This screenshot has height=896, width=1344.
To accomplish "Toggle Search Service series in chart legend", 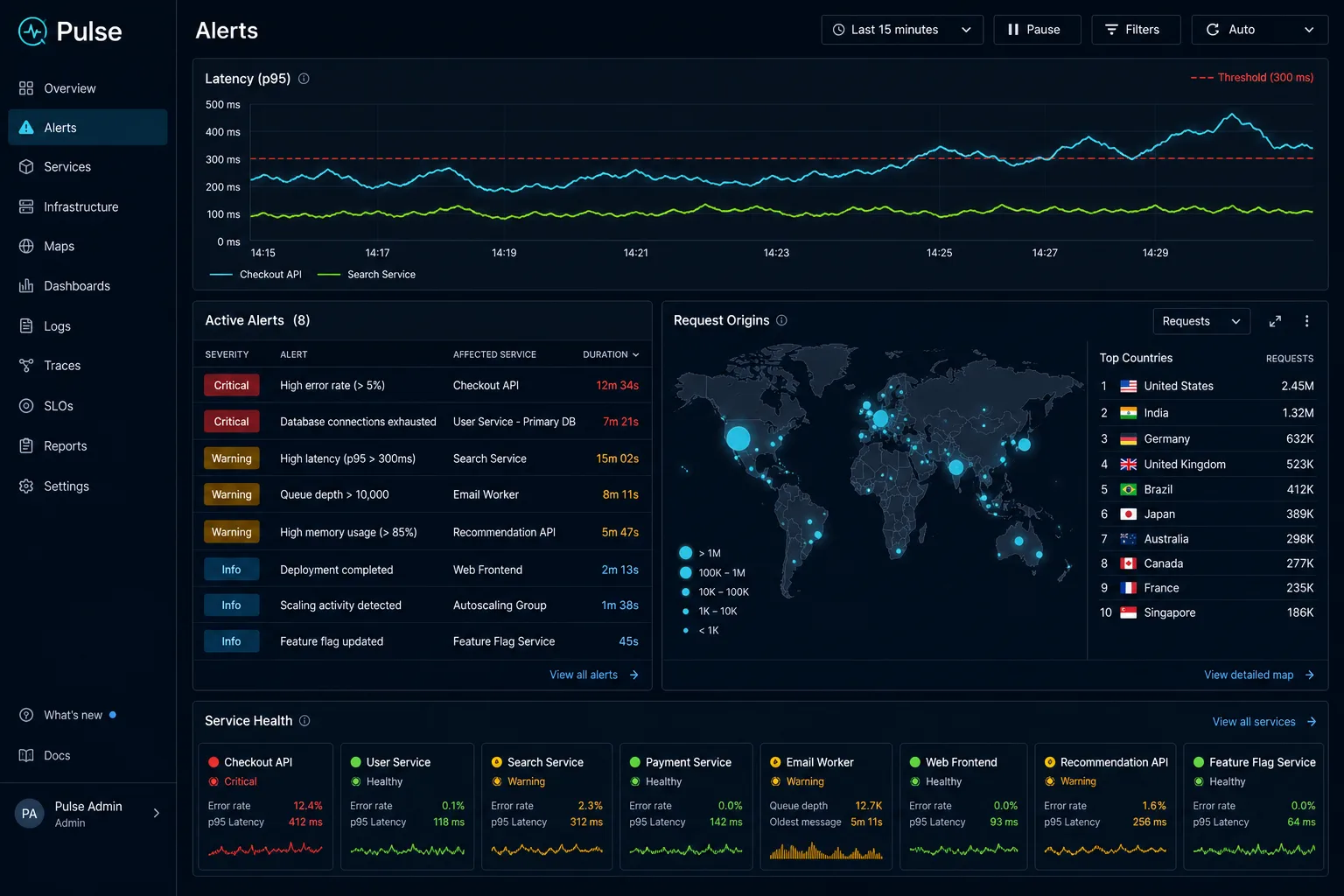I will (366, 275).
